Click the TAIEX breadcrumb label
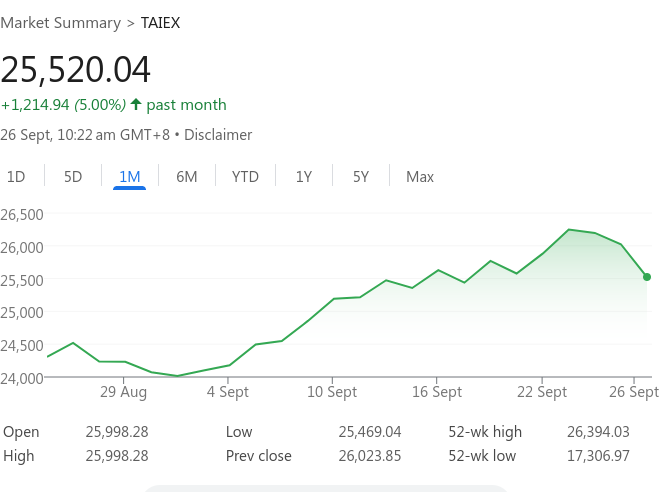Image resolution: width=662 pixels, height=492 pixels. (161, 22)
